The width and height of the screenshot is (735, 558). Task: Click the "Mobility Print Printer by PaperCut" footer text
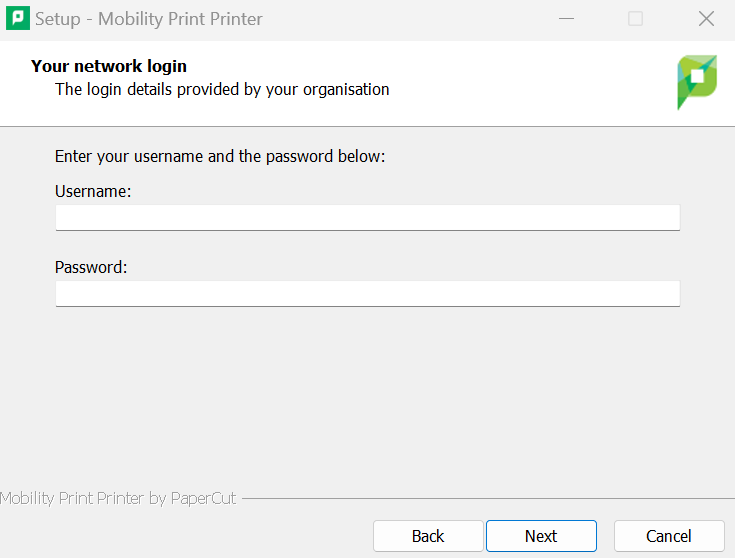(x=118, y=498)
